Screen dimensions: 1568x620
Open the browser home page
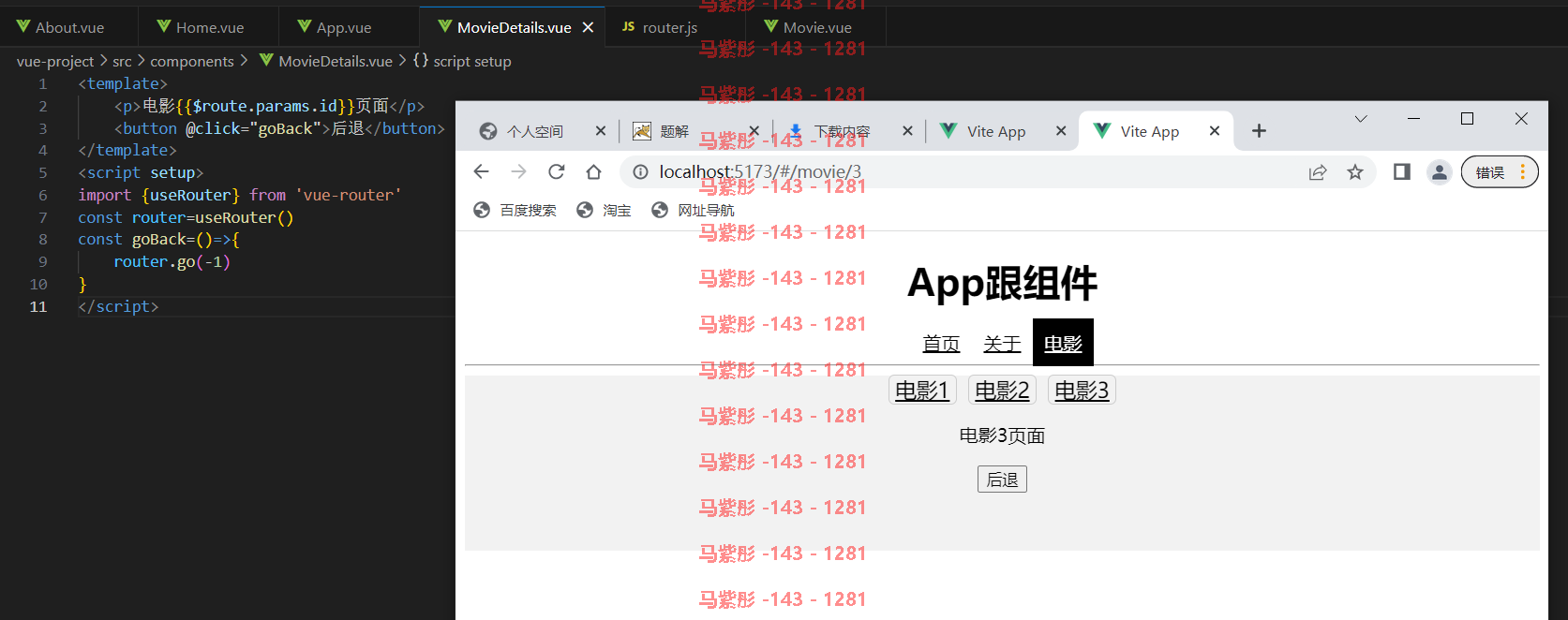pyautogui.click(x=593, y=171)
